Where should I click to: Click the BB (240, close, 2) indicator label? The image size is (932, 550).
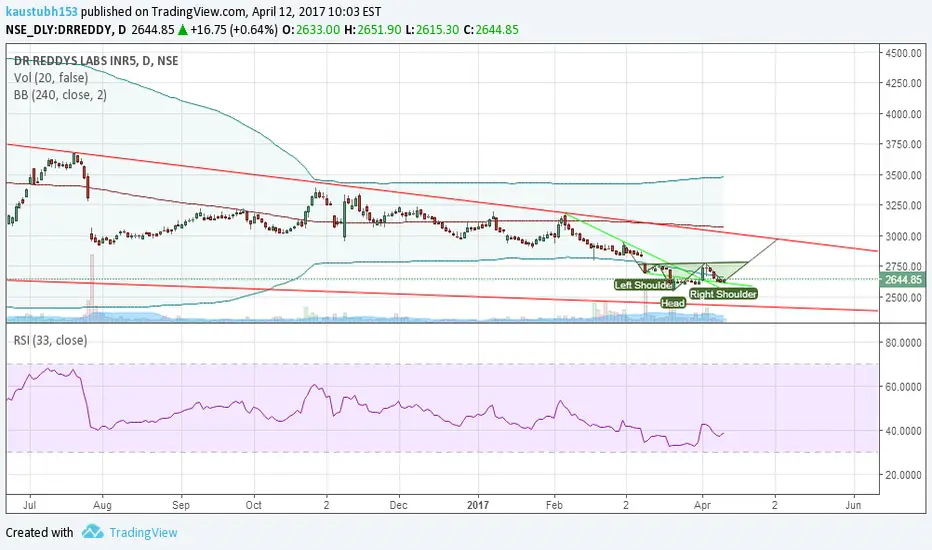60,95
